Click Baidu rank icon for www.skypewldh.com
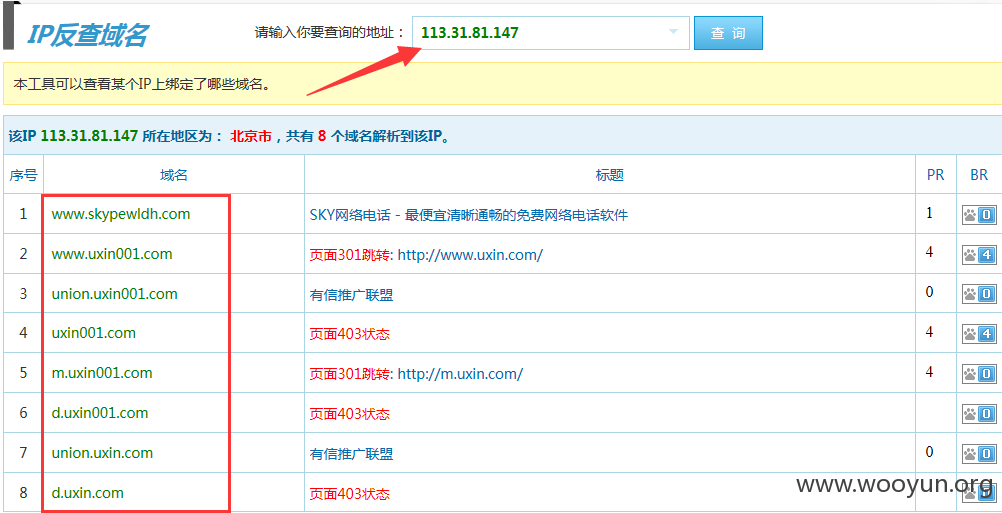This screenshot has height=513, width=1002. 979,215
